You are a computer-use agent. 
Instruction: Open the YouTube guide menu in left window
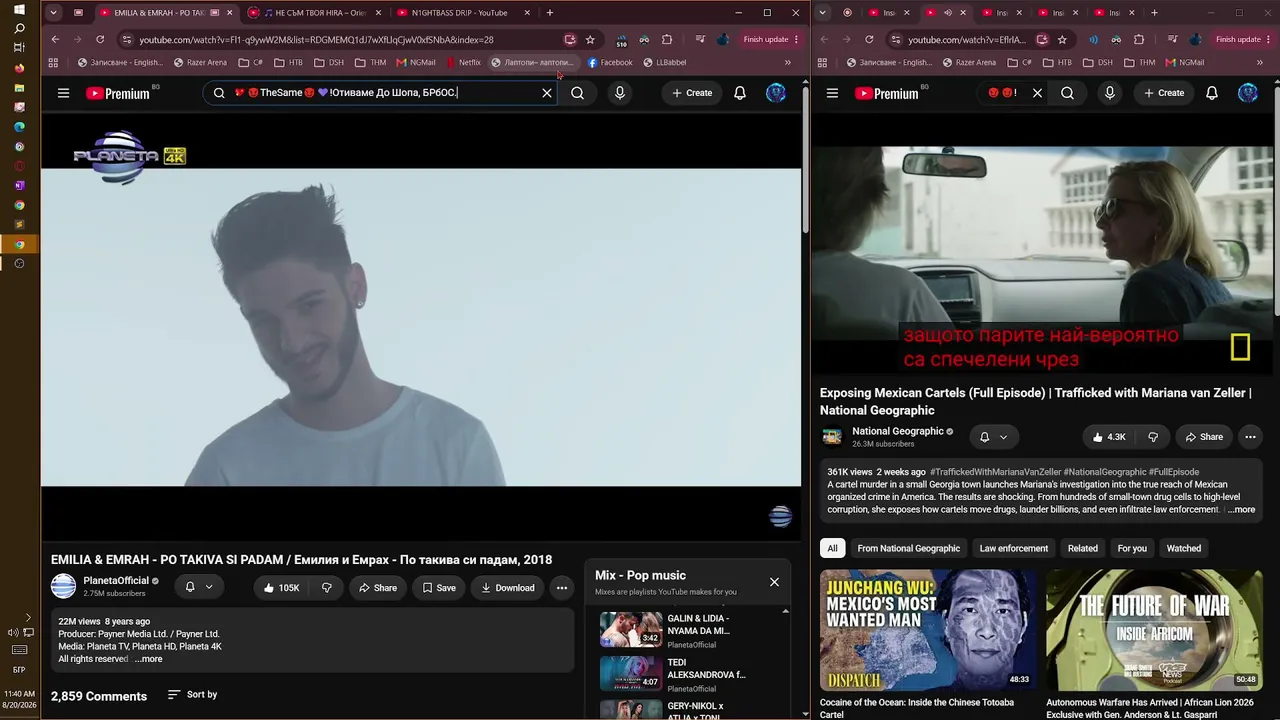pos(63,93)
